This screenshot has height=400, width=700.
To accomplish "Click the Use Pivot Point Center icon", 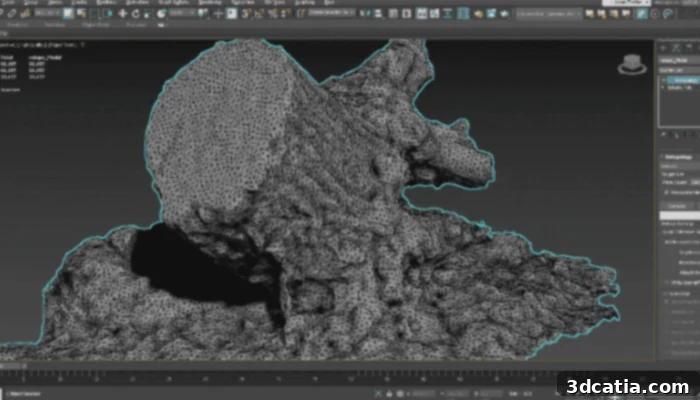I will (x=204, y=13).
